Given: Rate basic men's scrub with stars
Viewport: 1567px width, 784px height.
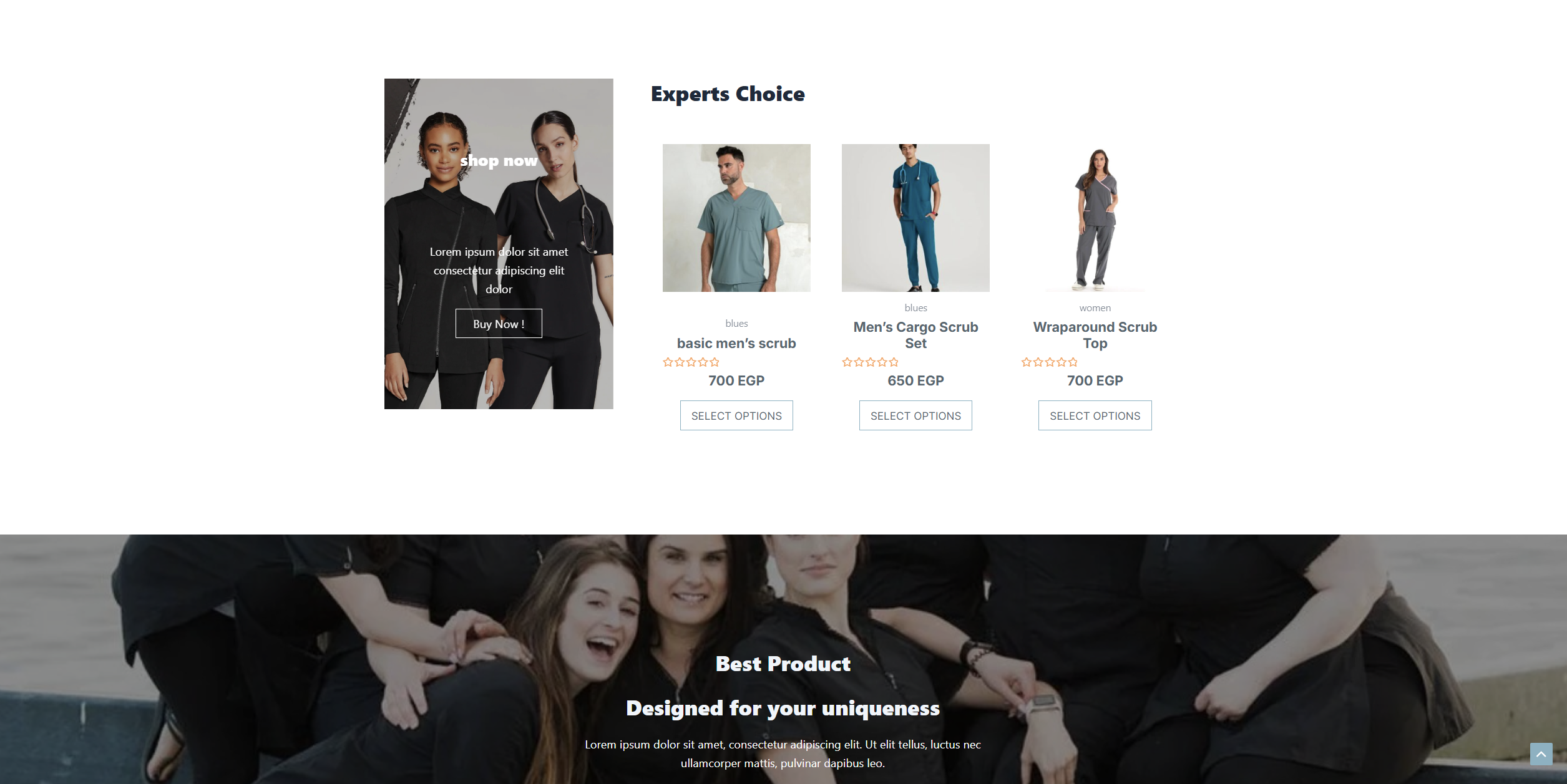Looking at the screenshot, I should click(691, 362).
